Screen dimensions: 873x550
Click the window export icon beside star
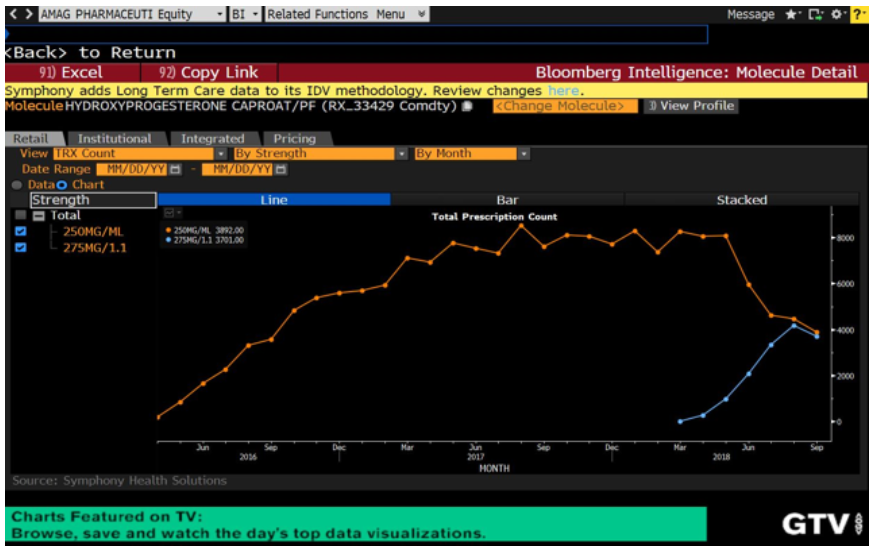[814, 15]
